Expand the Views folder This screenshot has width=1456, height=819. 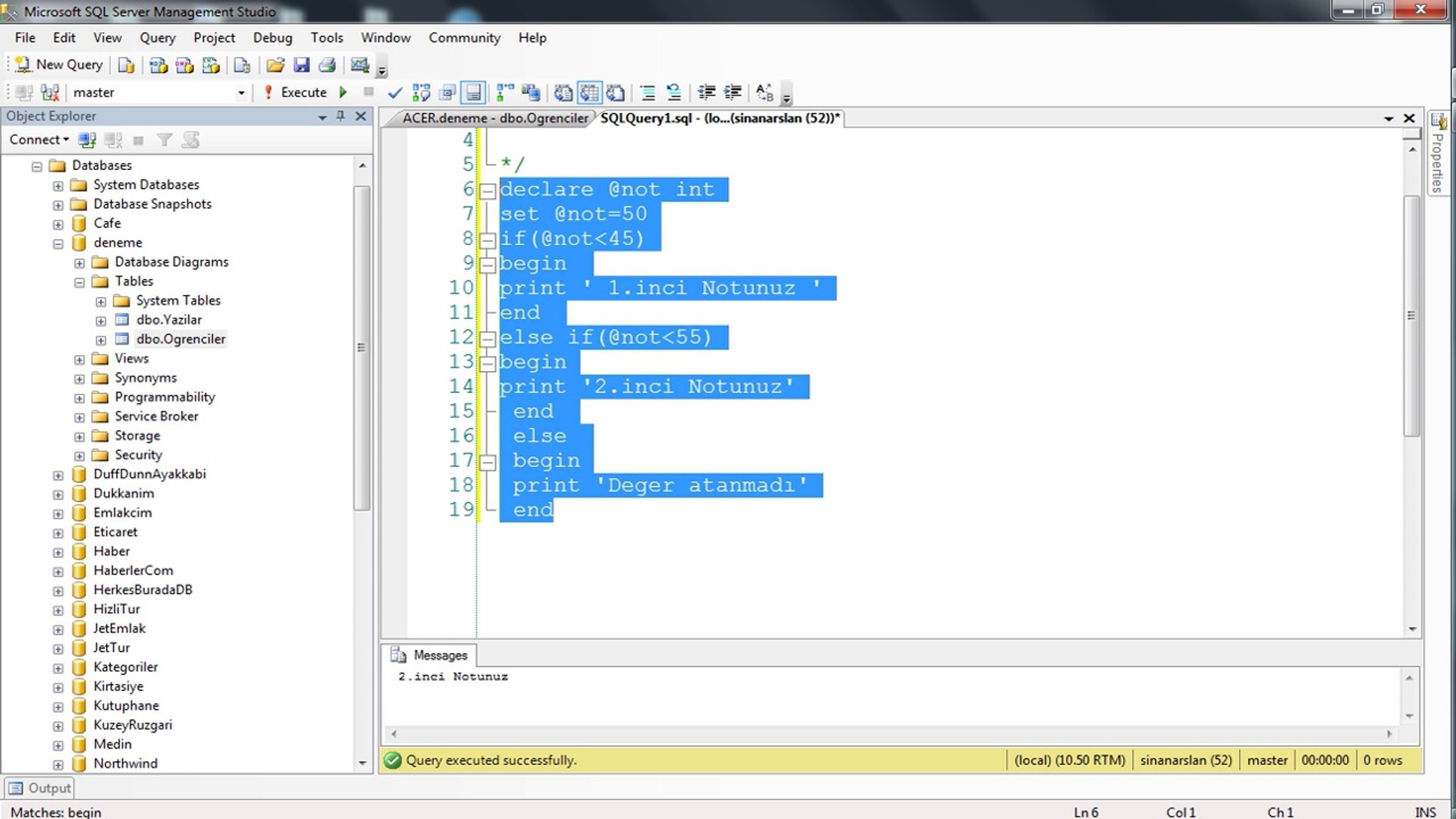tap(79, 359)
